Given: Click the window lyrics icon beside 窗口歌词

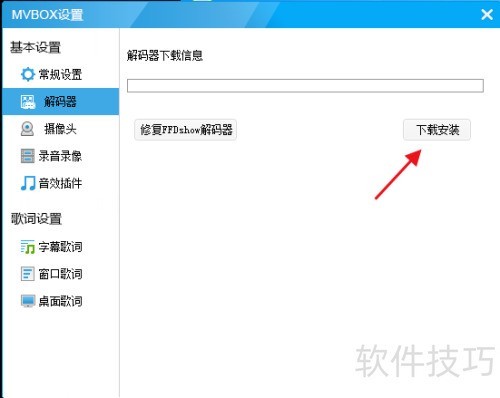Looking at the screenshot, I should pyautogui.click(x=28, y=274).
